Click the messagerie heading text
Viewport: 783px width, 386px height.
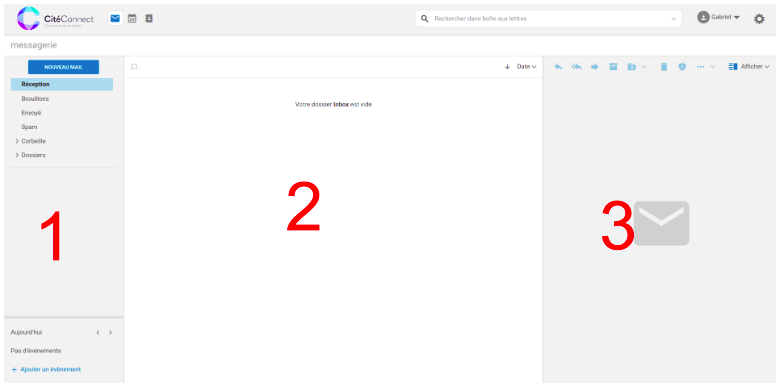[x=33, y=45]
